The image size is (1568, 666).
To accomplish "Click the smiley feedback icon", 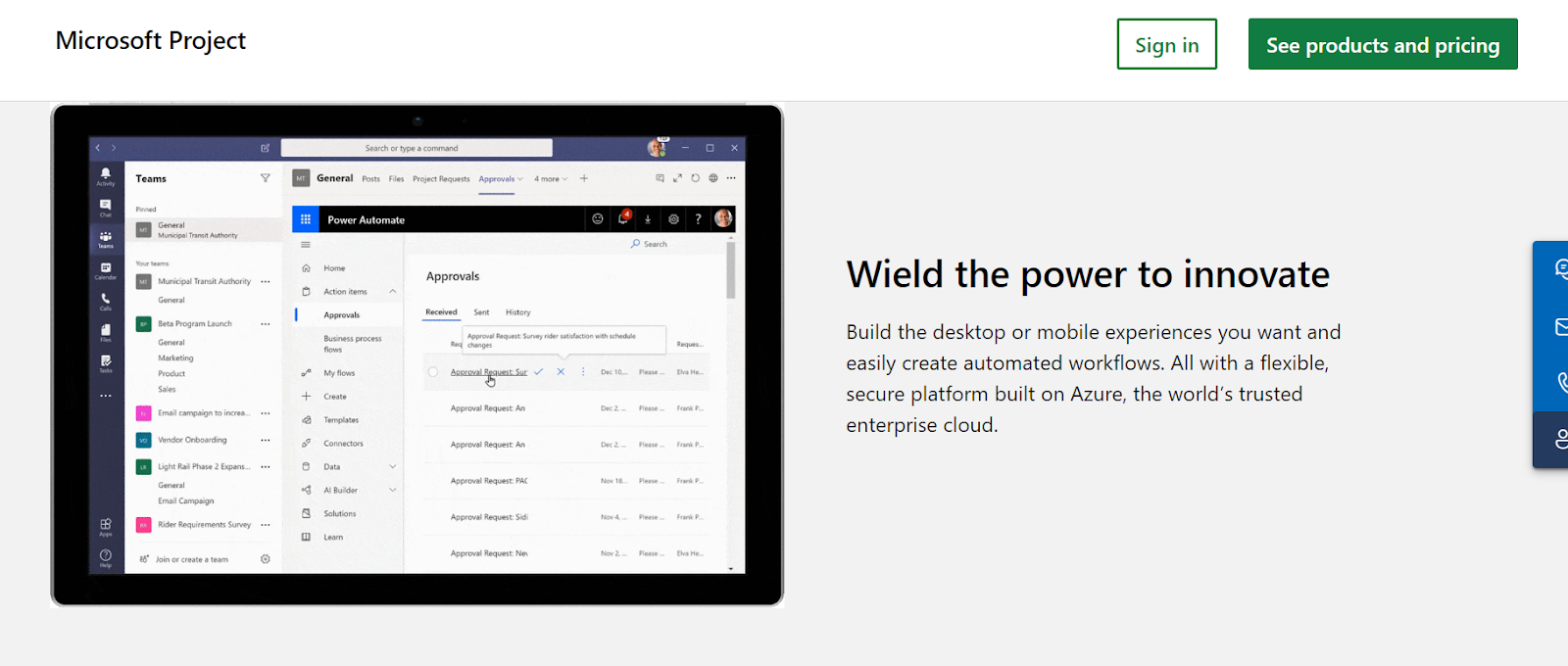I will click(x=598, y=219).
